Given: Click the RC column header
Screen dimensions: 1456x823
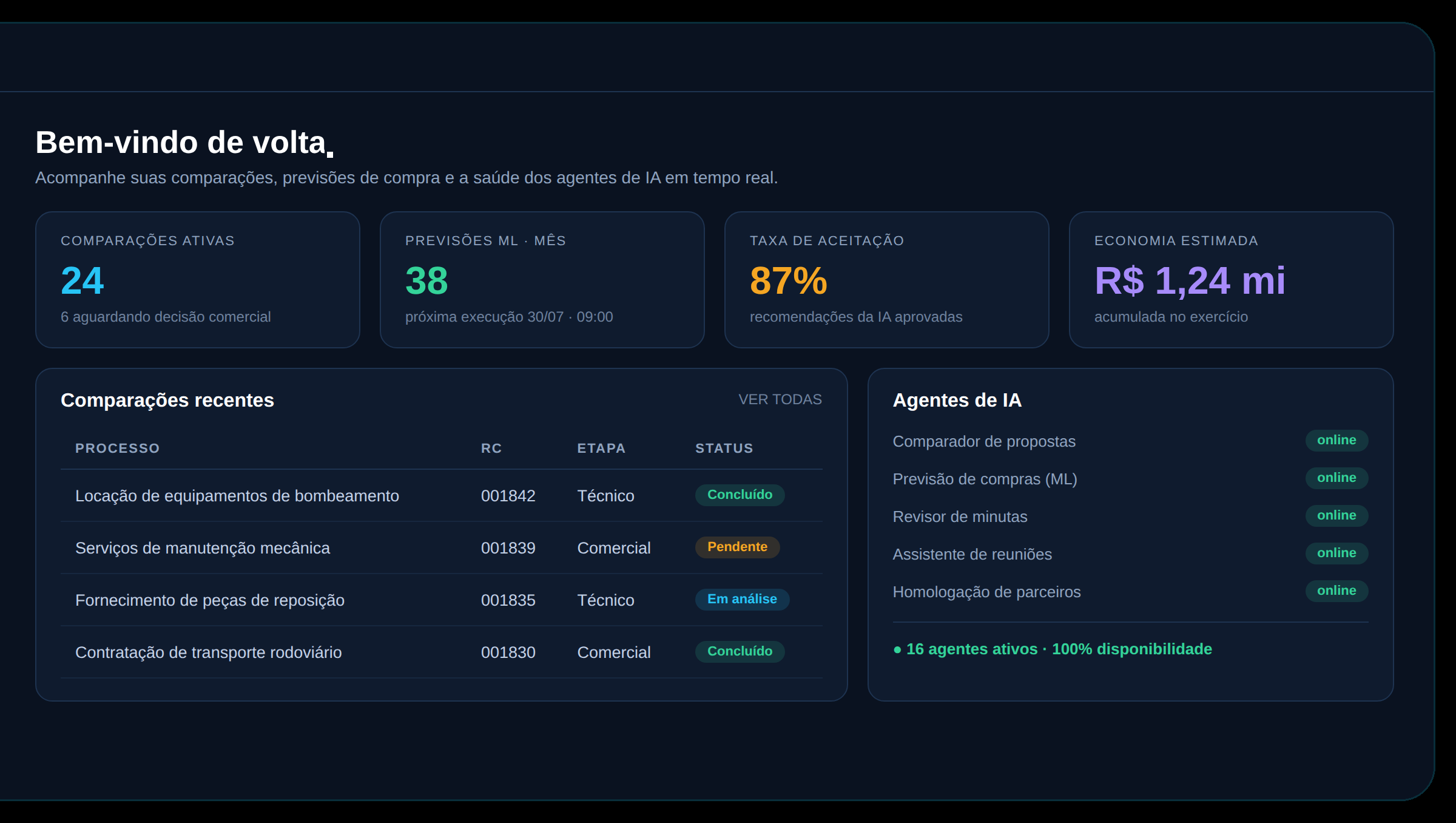Looking at the screenshot, I should click(x=491, y=449).
